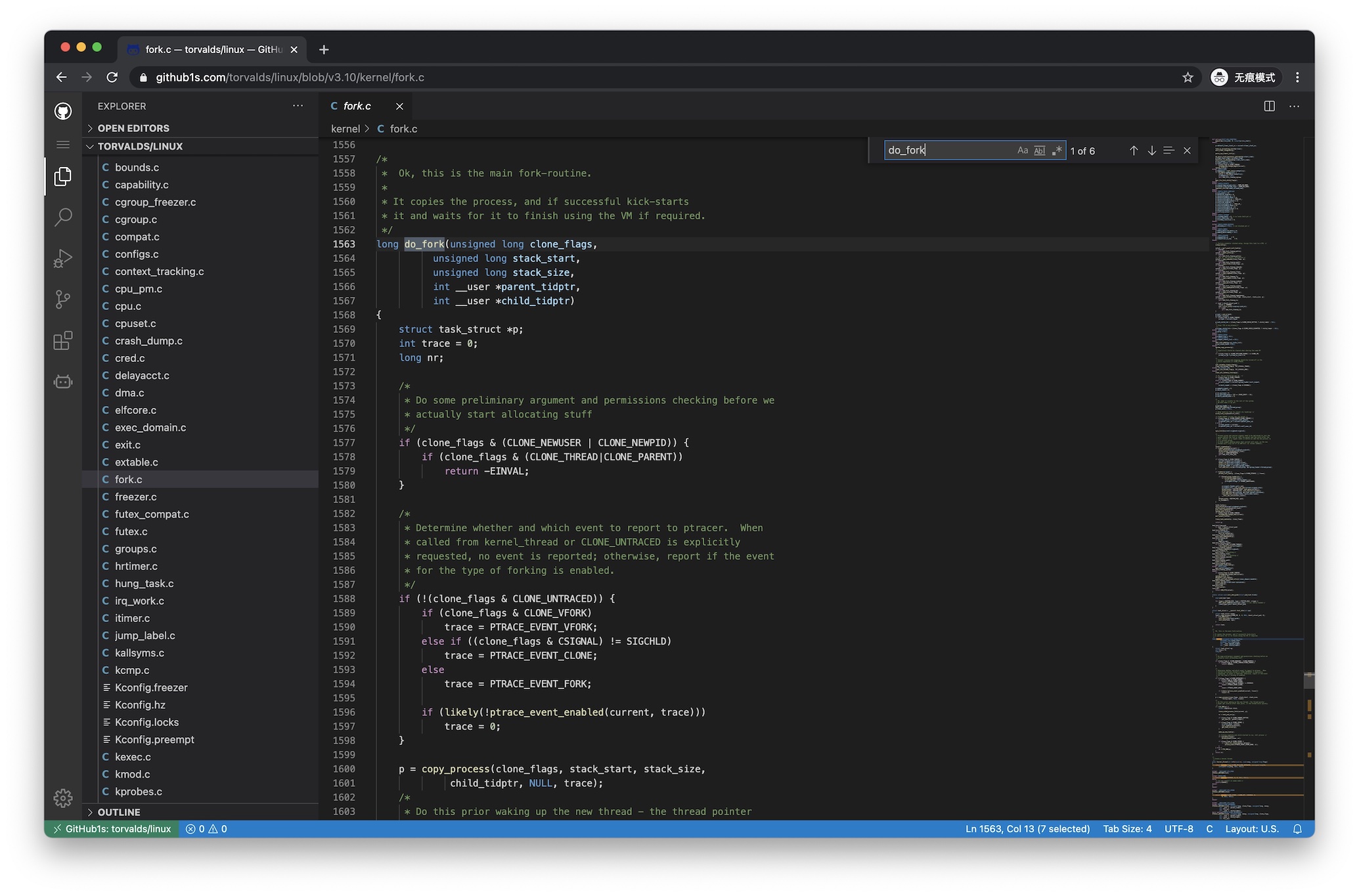Open the Search view in activity bar
This screenshot has height=896, width=1359.
[63, 217]
